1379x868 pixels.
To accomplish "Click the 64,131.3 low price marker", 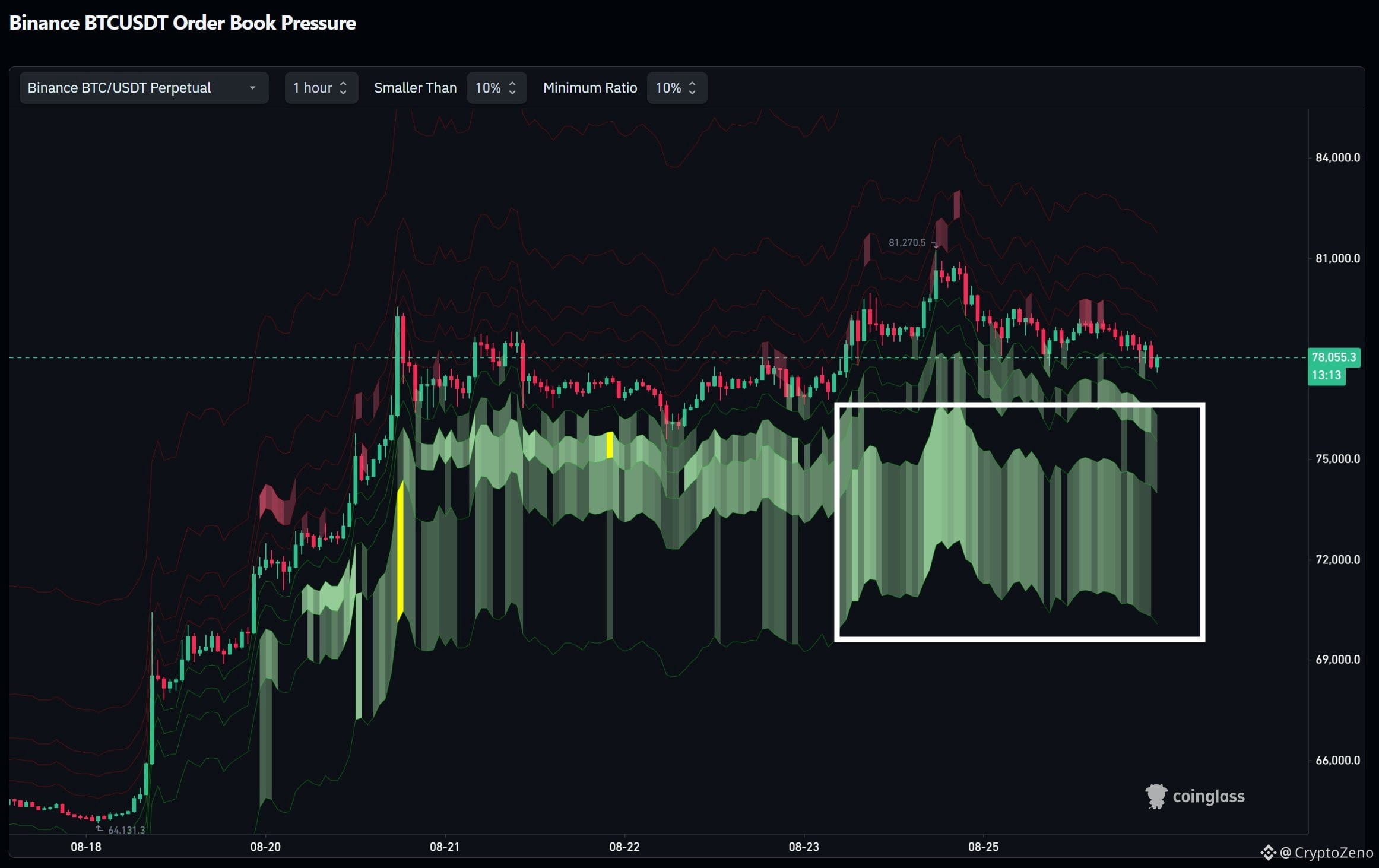I will [126, 829].
